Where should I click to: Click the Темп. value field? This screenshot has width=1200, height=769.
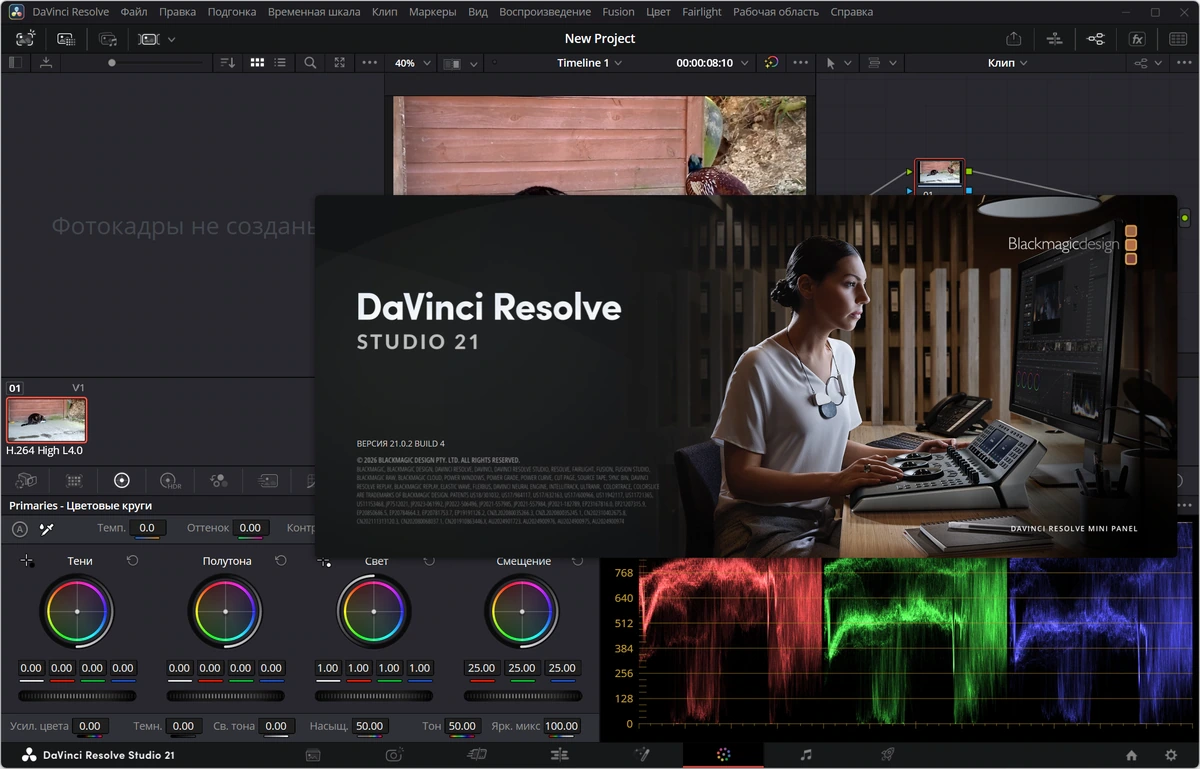147,528
